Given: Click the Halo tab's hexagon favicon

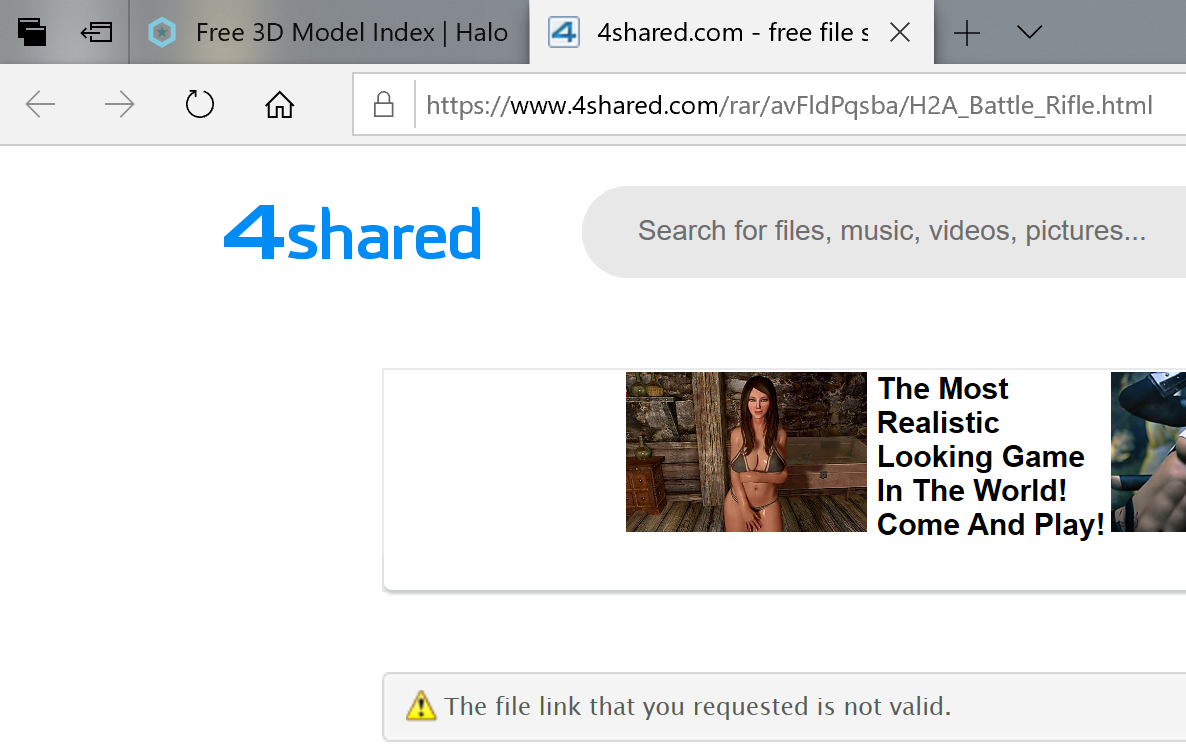Looking at the screenshot, I should (x=162, y=33).
